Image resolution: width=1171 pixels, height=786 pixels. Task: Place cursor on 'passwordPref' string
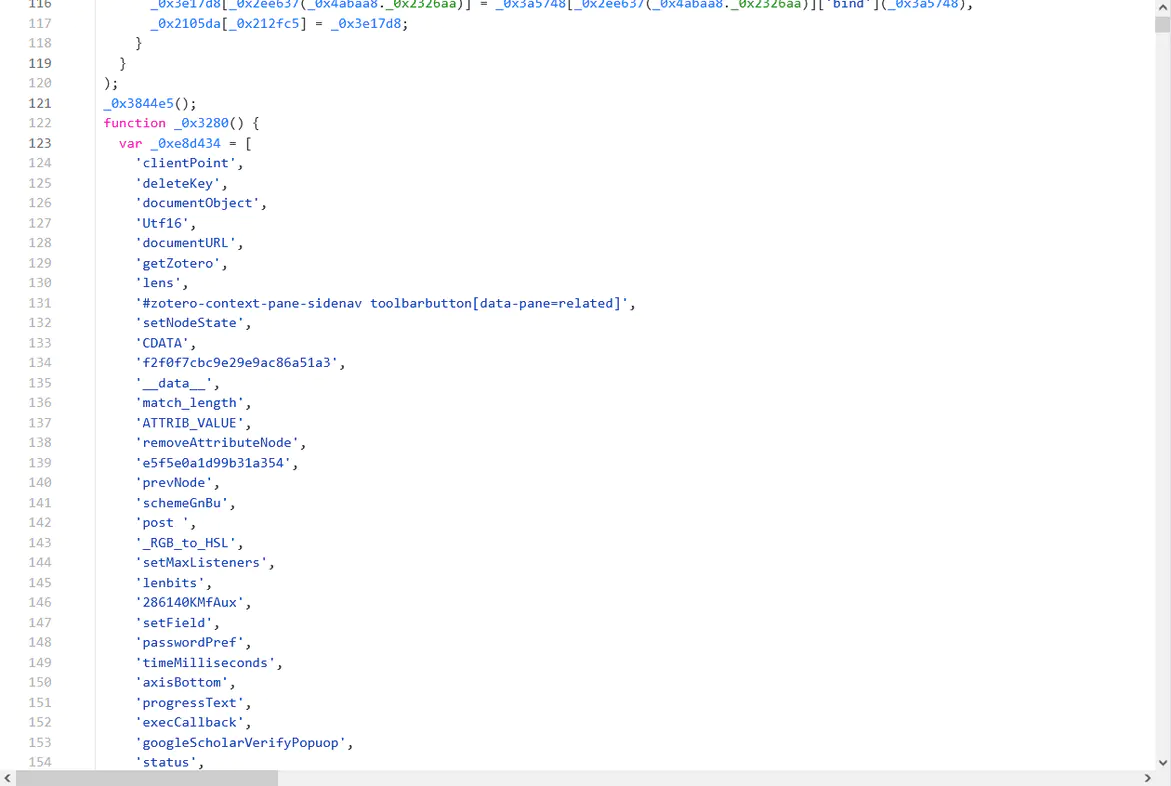click(x=193, y=643)
